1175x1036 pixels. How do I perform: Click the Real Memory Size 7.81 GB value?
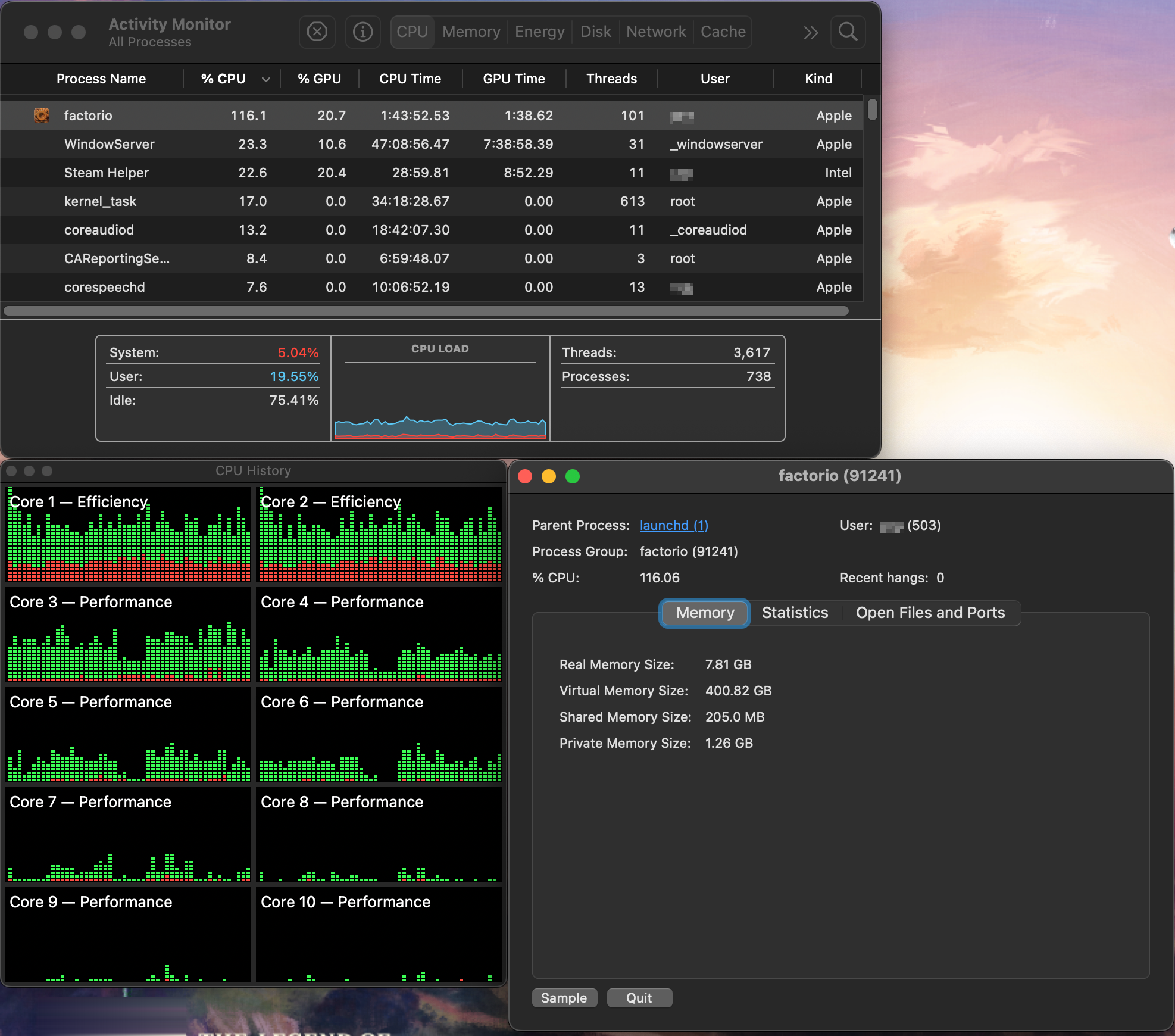point(728,664)
